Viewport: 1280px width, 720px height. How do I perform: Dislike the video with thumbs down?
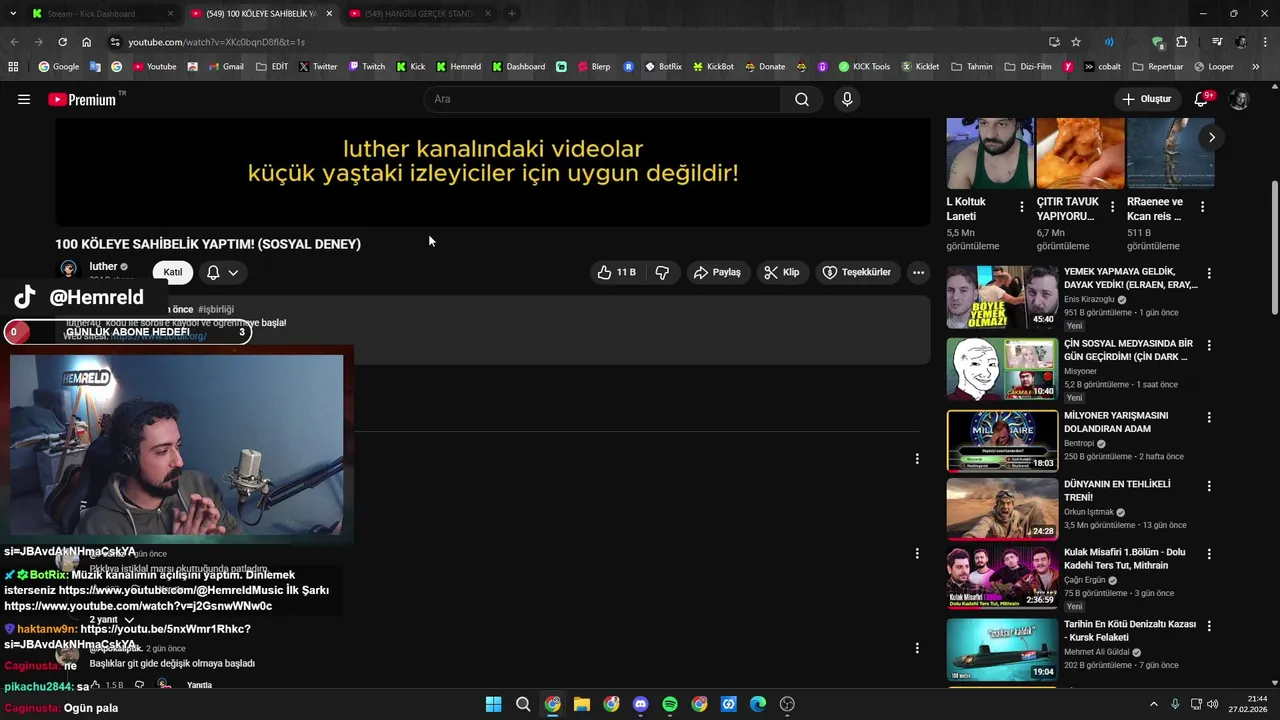[x=662, y=272]
